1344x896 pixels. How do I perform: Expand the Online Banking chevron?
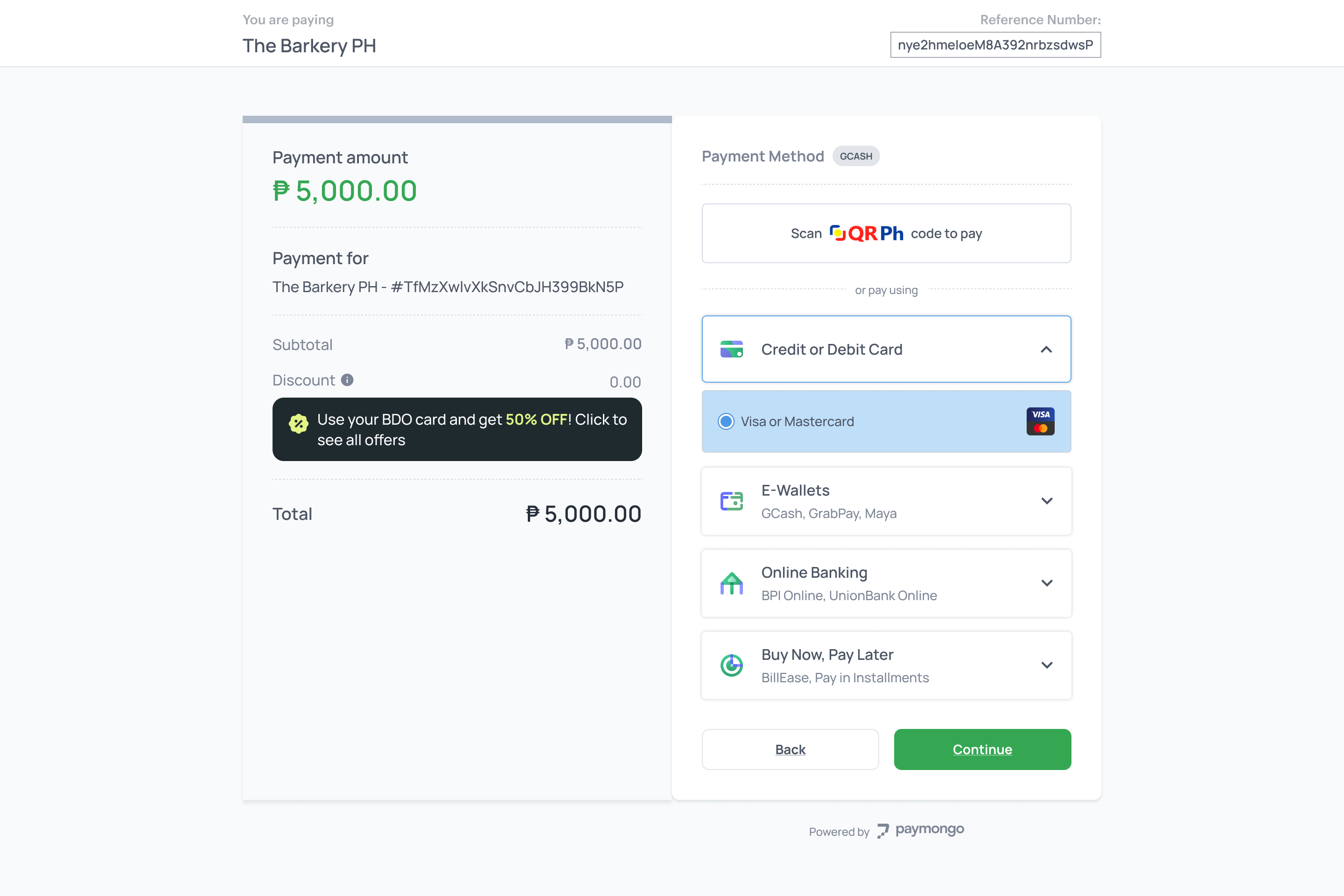click(1046, 583)
